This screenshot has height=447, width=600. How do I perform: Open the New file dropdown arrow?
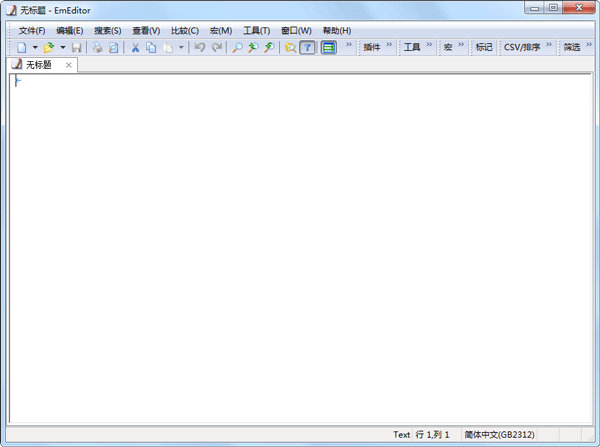click(x=34, y=47)
